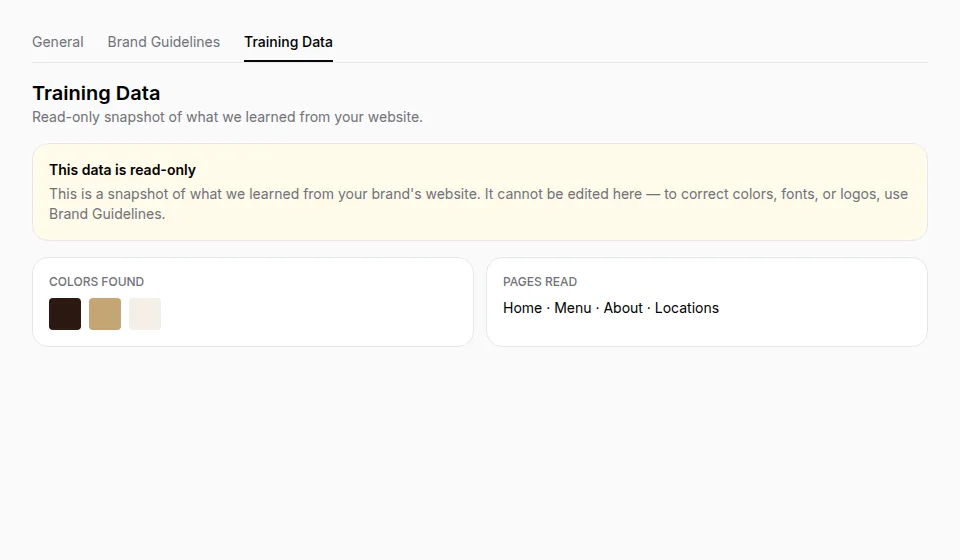Image resolution: width=960 pixels, height=560 pixels.
Task: Click the Training Data page heading
Action: tap(96, 93)
